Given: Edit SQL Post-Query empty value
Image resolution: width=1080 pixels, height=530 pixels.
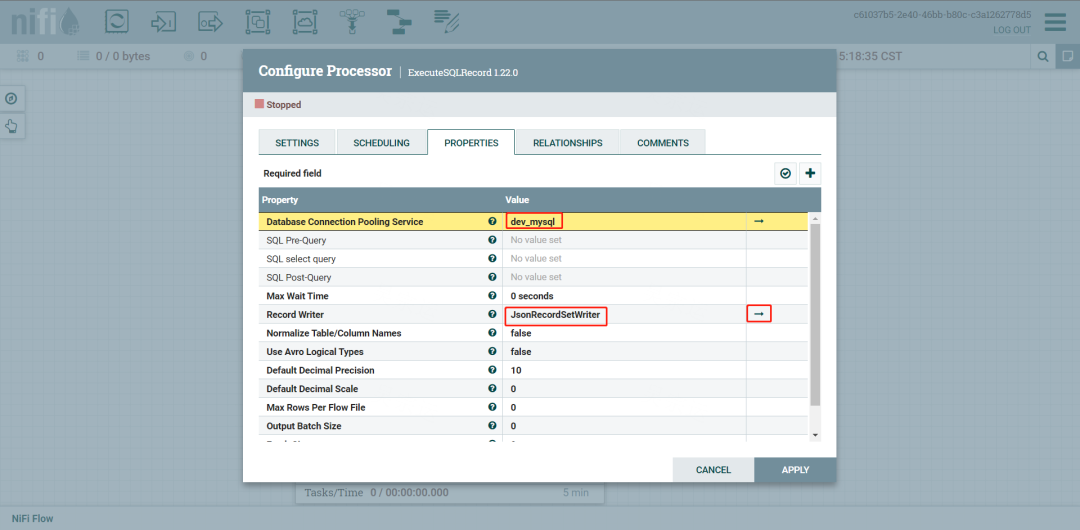Looking at the screenshot, I should tap(625, 277).
